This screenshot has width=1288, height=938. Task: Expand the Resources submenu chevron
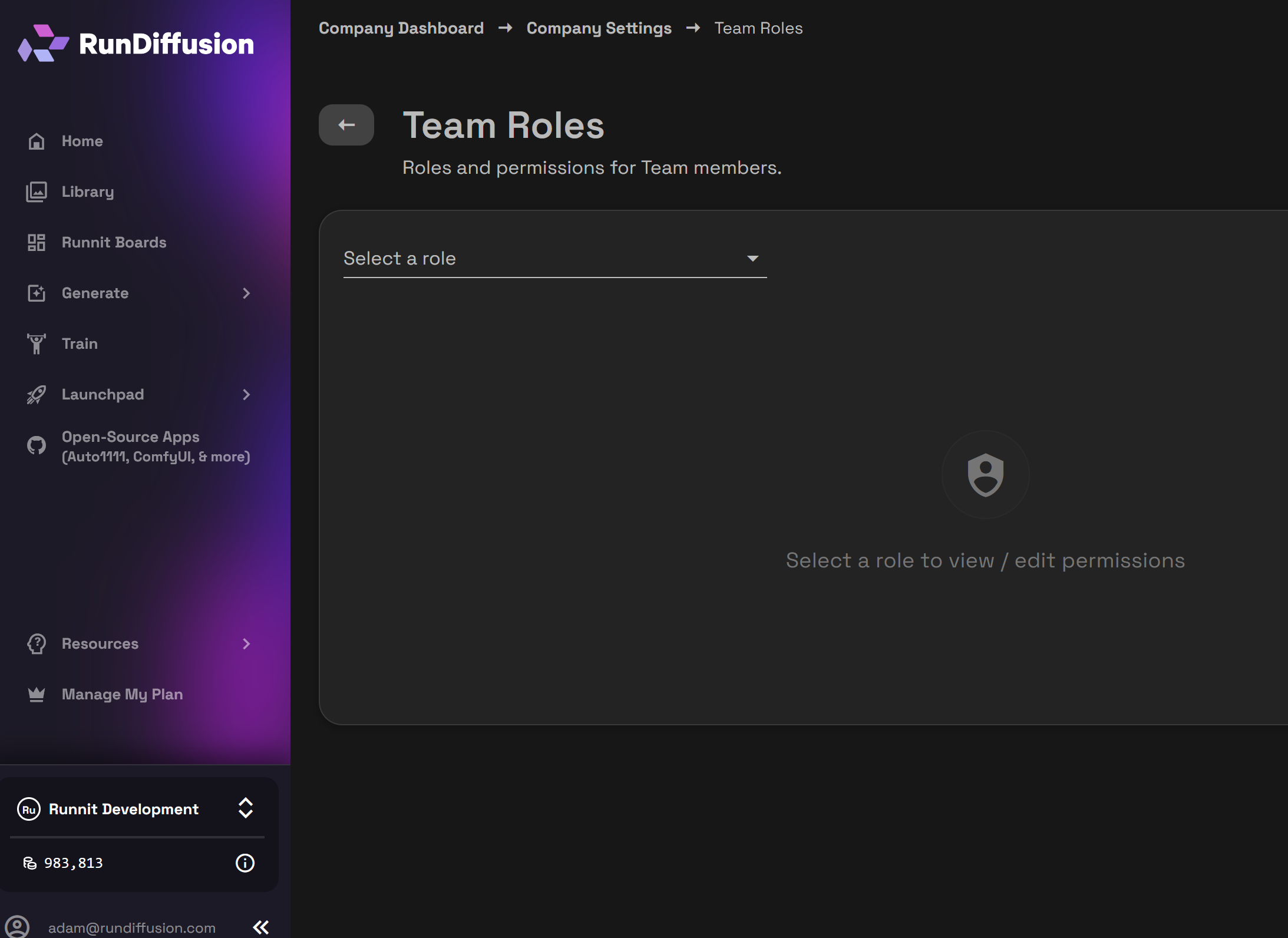coord(246,644)
